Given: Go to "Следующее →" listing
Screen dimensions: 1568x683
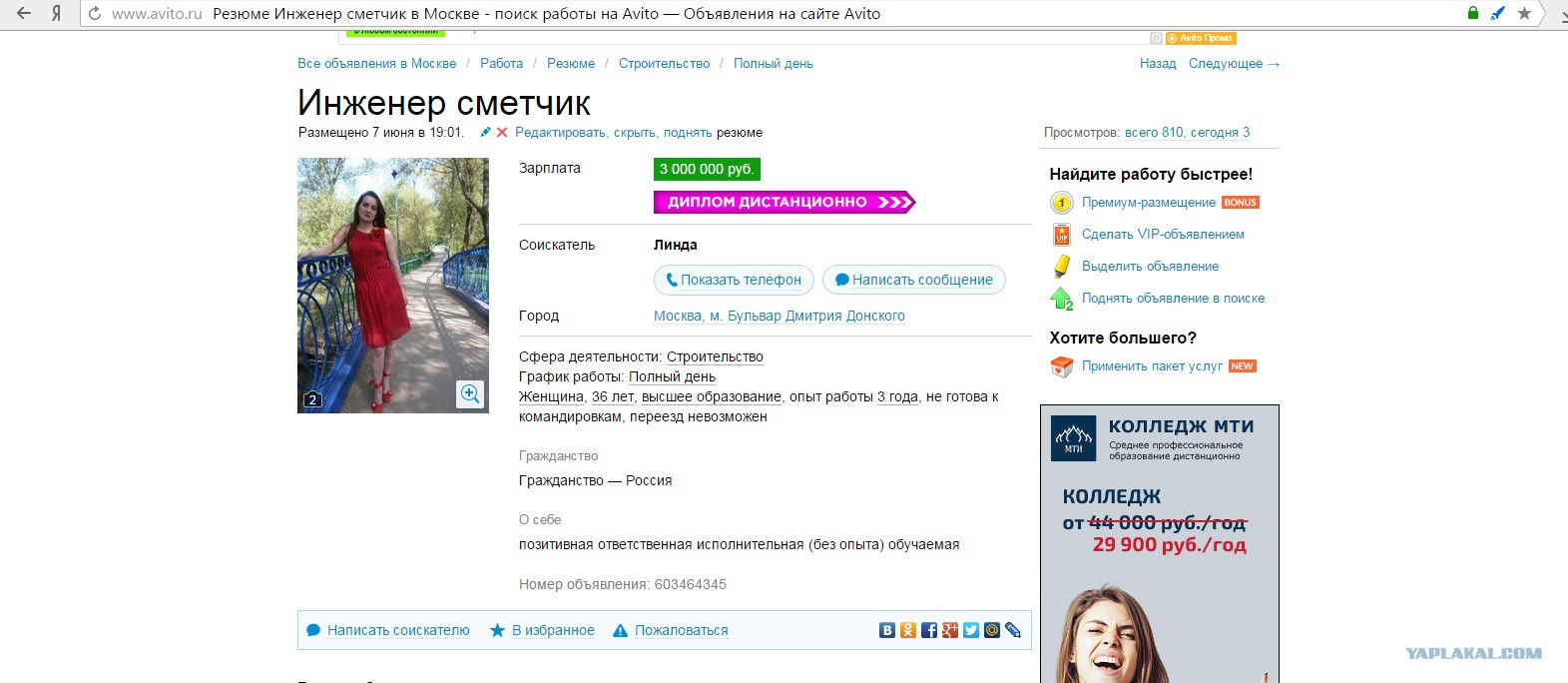Looking at the screenshot, I should pyautogui.click(x=1234, y=63).
